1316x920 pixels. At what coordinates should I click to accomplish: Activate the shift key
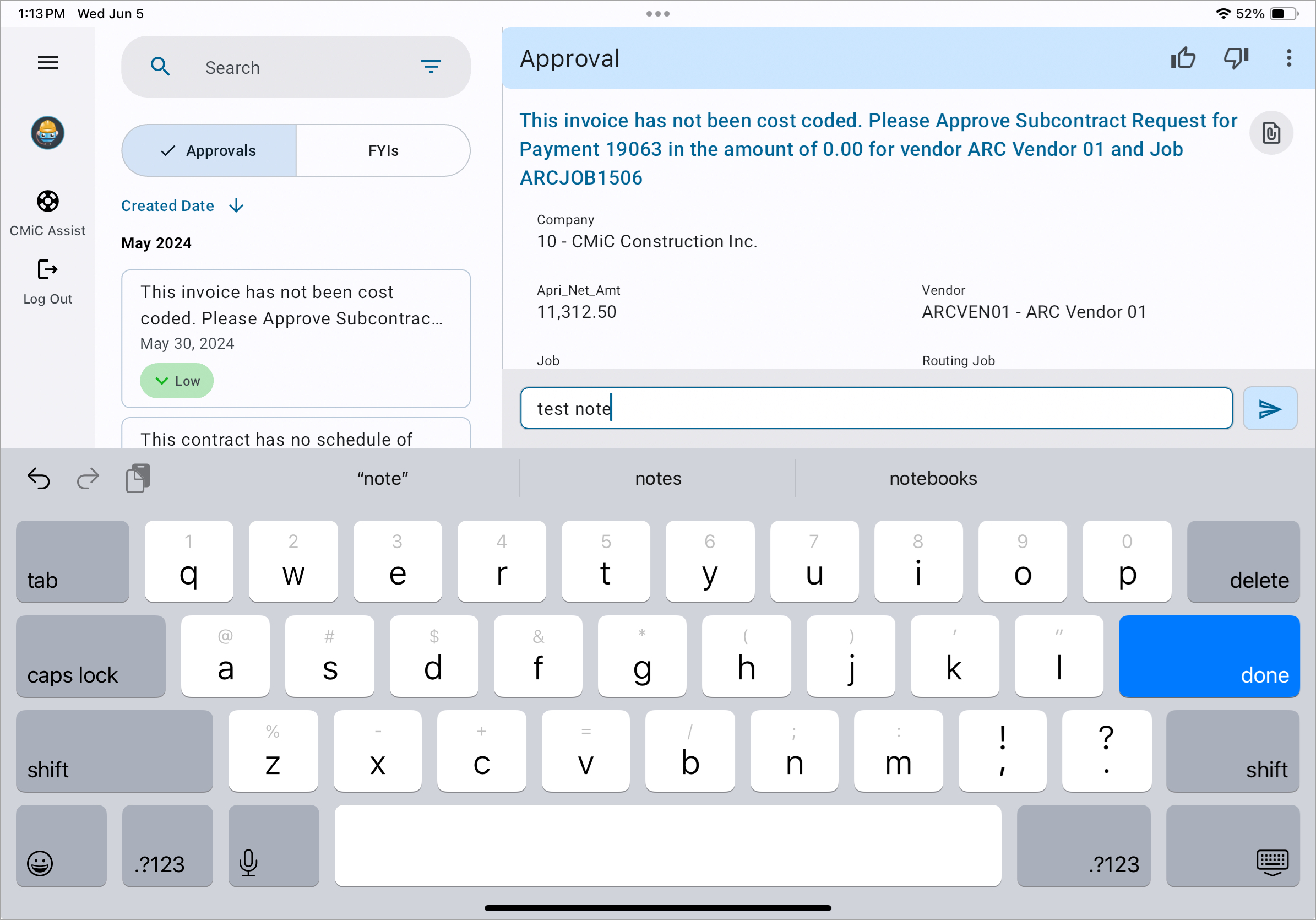pos(114,751)
